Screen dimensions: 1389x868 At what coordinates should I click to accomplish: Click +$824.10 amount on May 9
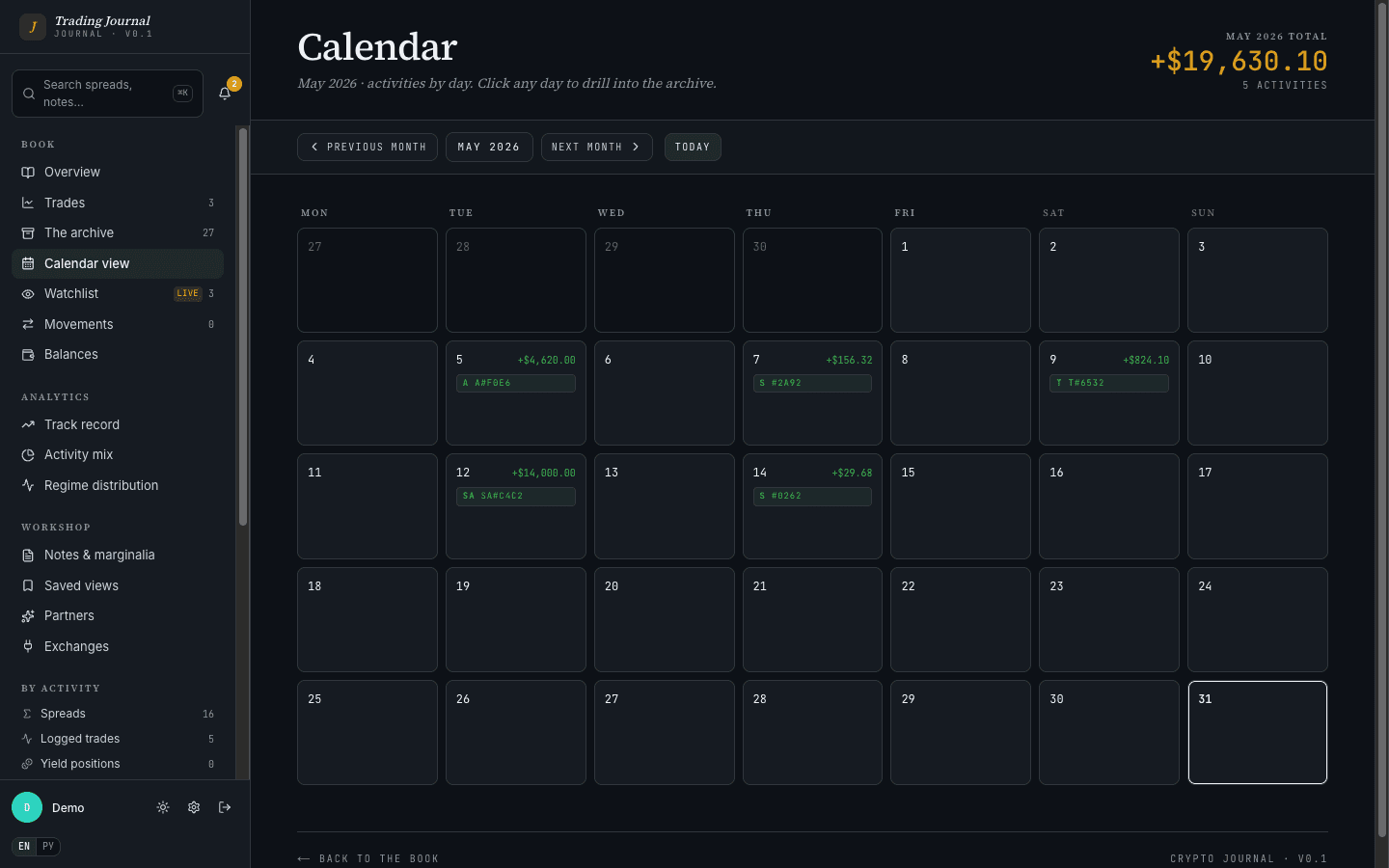[1146, 361]
